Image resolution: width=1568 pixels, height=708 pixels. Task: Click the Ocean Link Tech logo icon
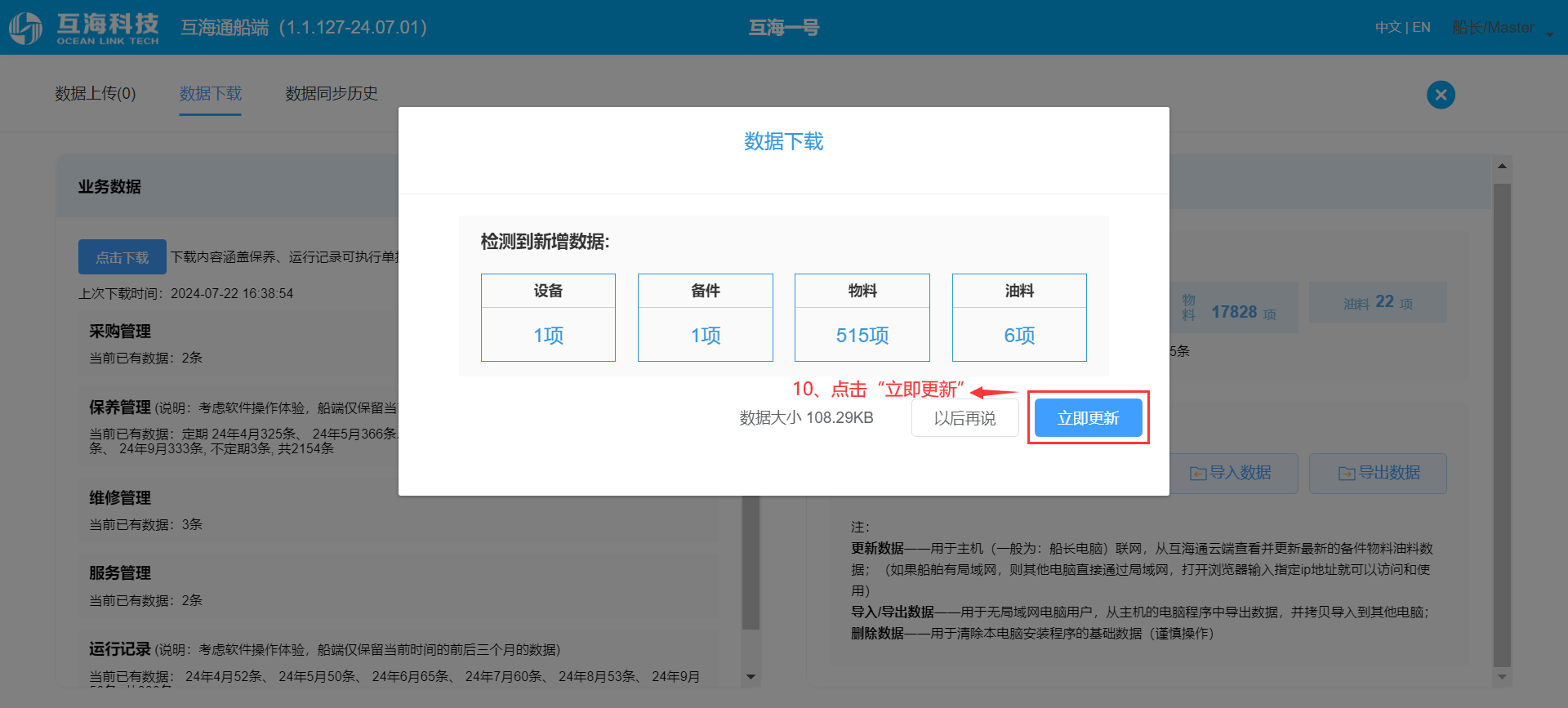pyautogui.click(x=25, y=28)
